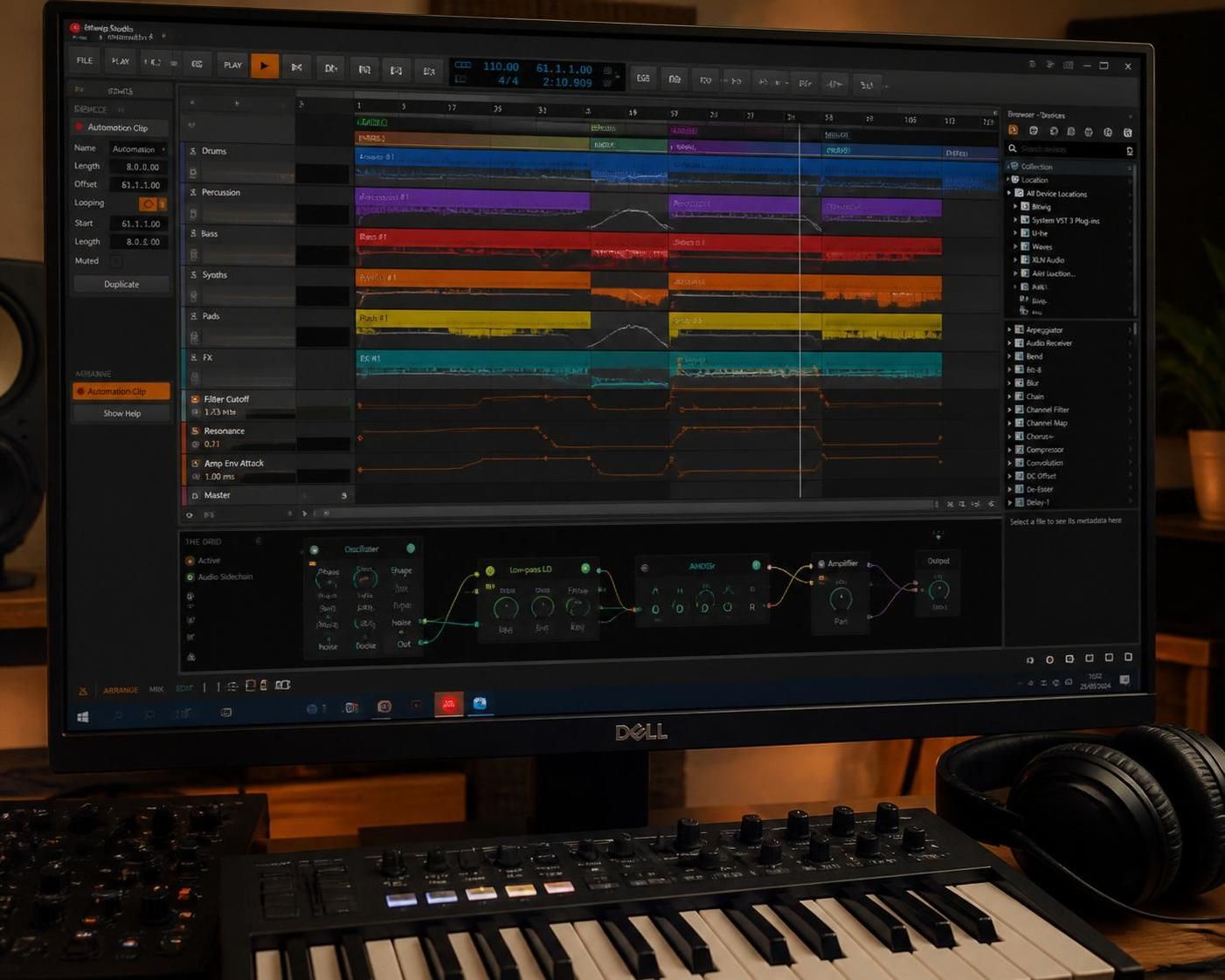Click the Output module level knob

point(938,590)
